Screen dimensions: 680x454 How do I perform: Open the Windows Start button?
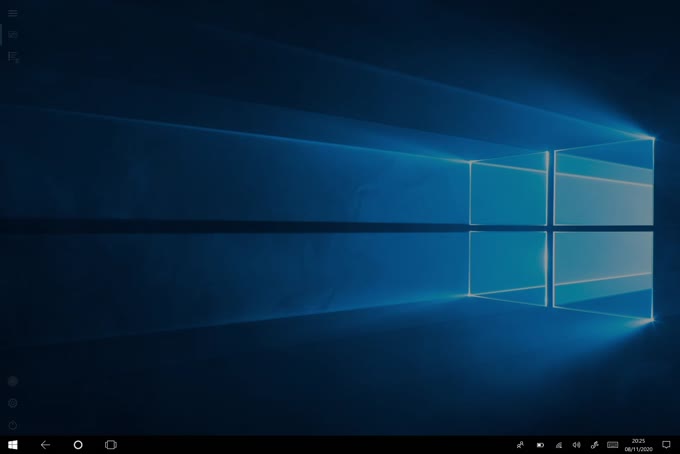click(x=13, y=444)
